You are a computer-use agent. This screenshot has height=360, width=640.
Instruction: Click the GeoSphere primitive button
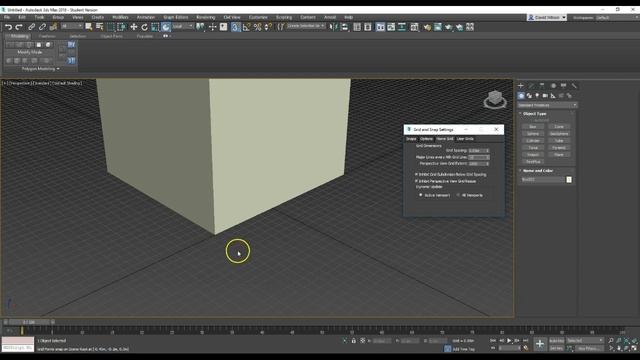(559, 134)
